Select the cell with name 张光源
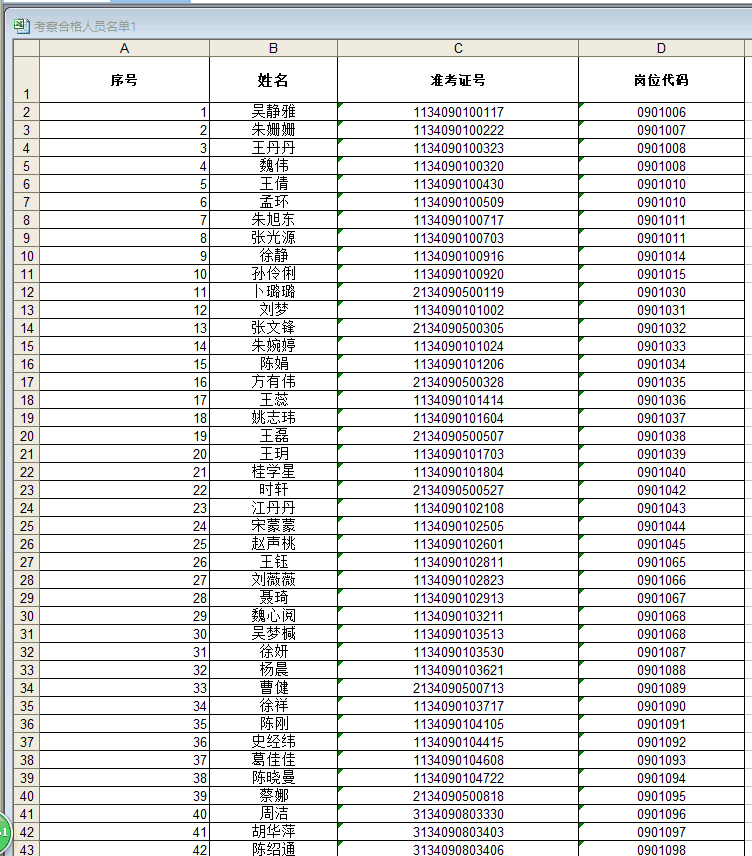Screen dimensions: 752x856 tap(274, 238)
